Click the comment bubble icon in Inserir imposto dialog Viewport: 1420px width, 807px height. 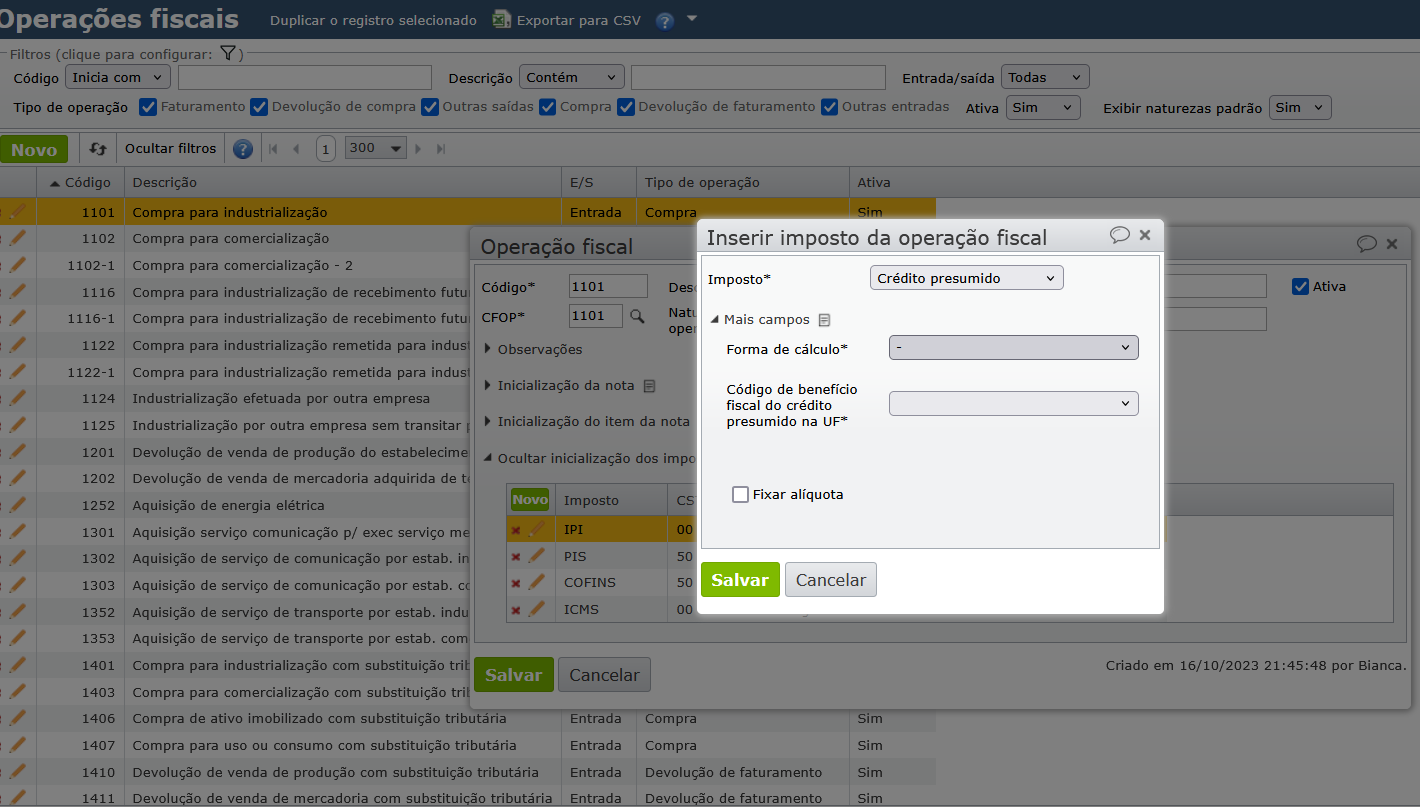(1119, 235)
